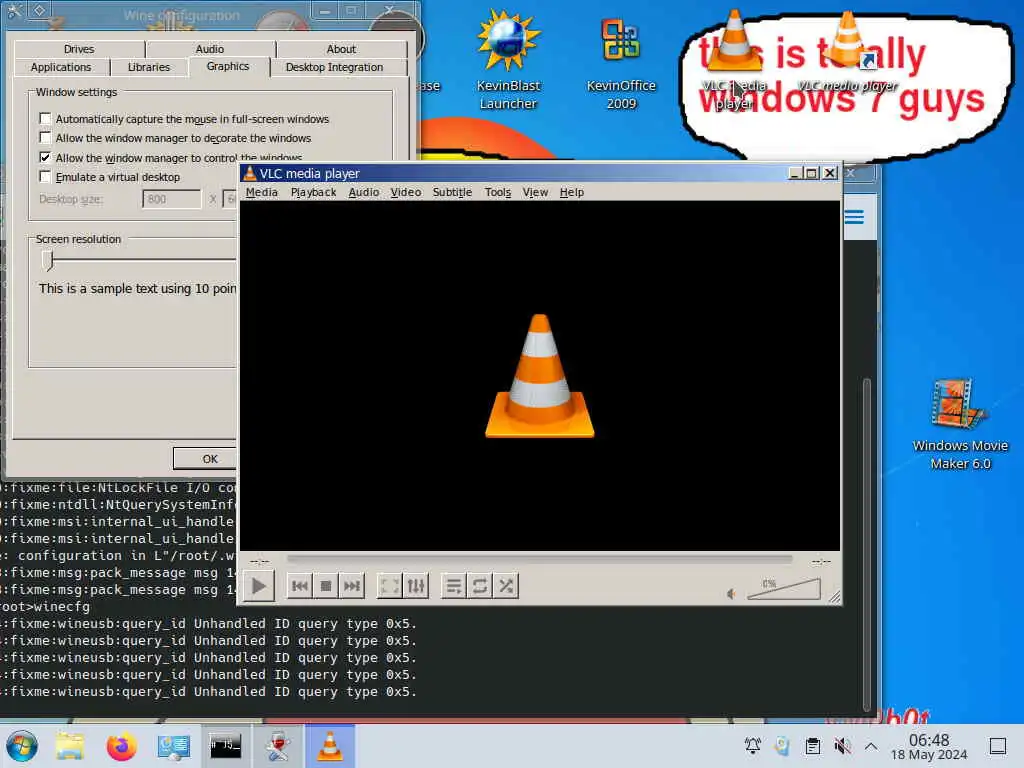
Task: Switch to Wine configuration taskbar item
Action: point(278,746)
